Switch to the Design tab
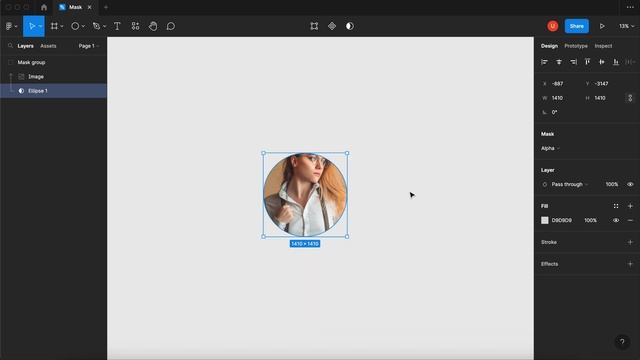Image resolution: width=640 pixels, height=360 pixels. [549, 46]
